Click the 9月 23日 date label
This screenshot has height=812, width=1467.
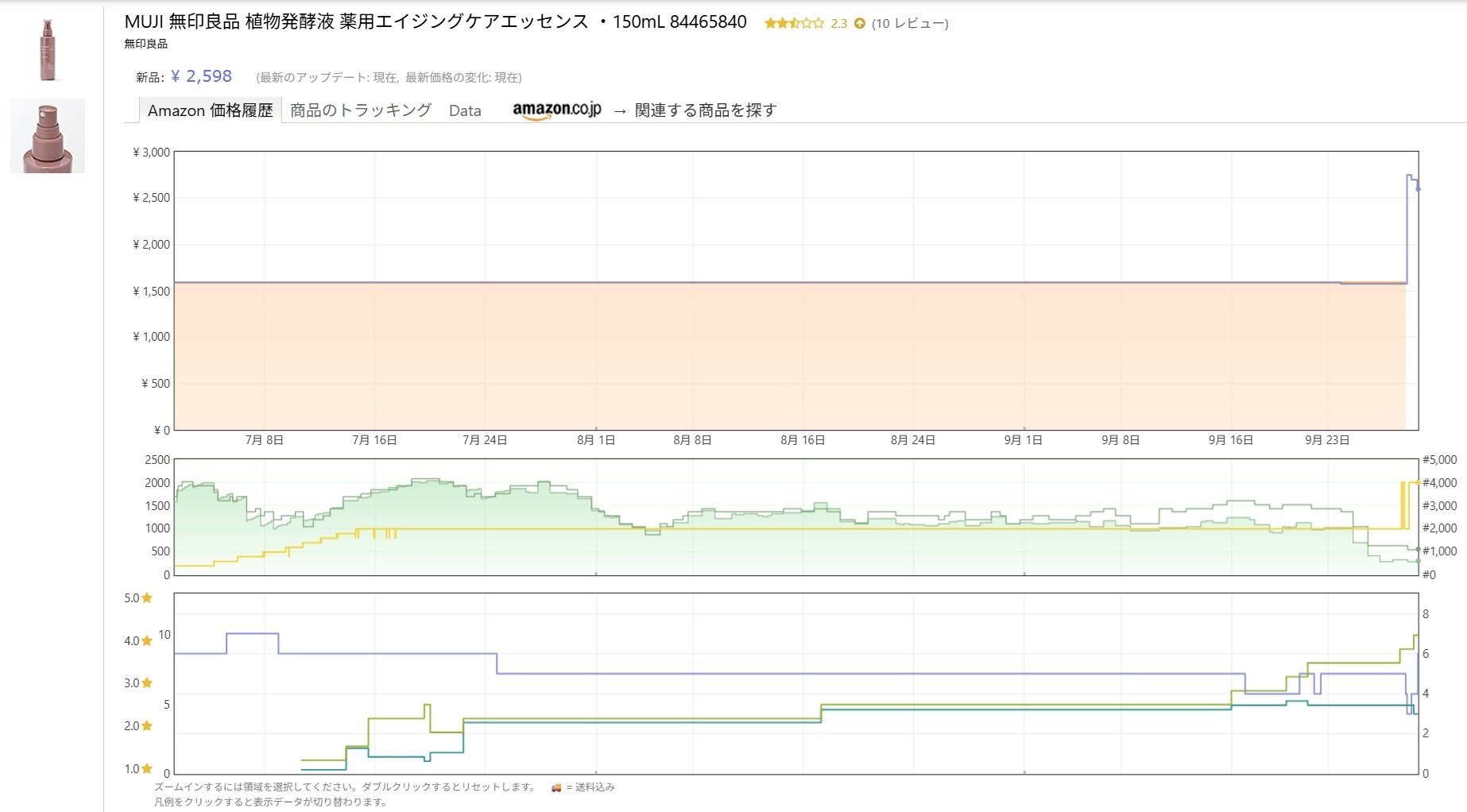point(1327,440)
